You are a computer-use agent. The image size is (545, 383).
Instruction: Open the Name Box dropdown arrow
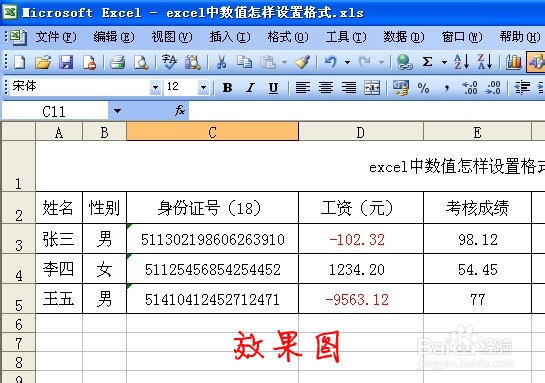tap(117, 111)
